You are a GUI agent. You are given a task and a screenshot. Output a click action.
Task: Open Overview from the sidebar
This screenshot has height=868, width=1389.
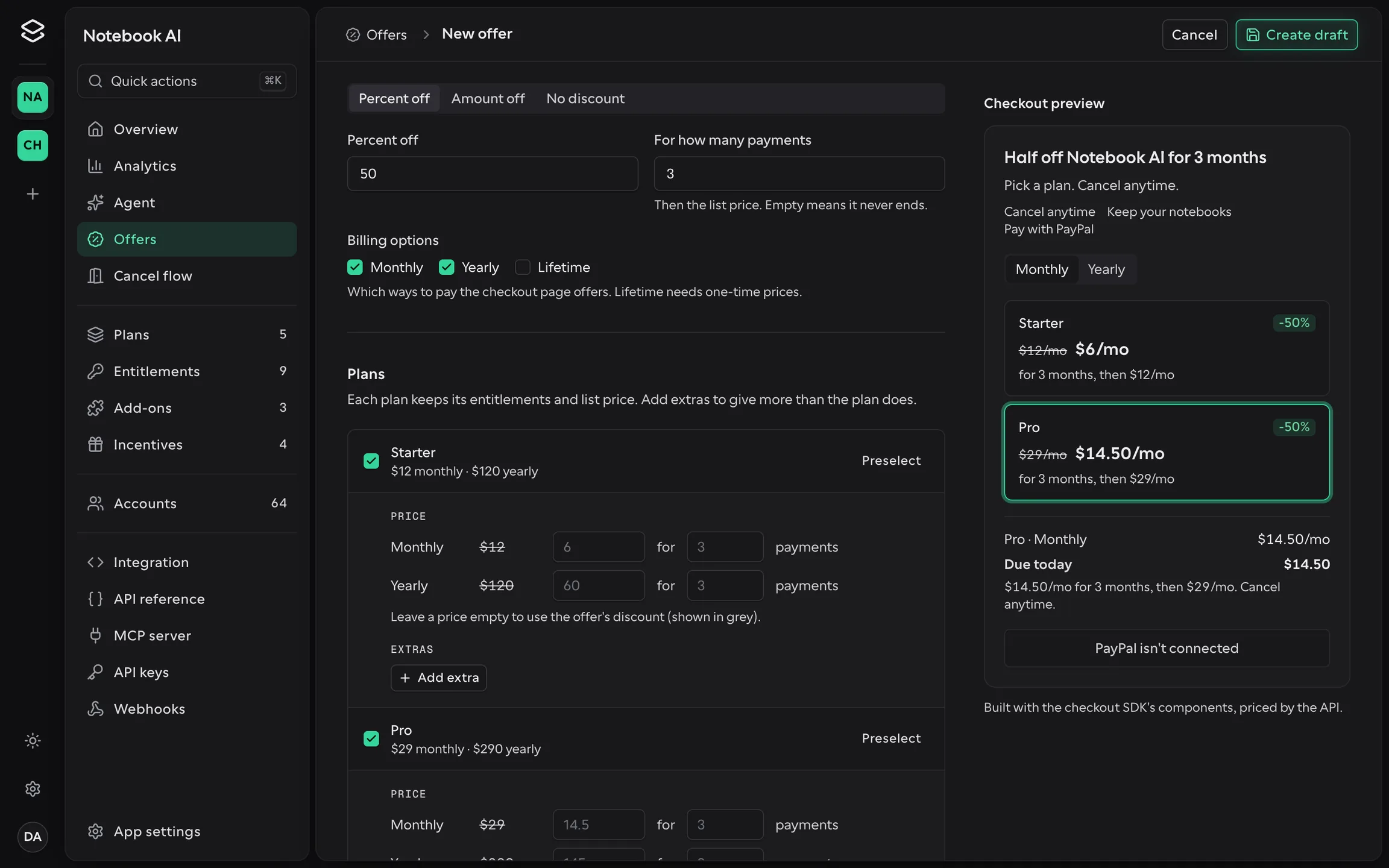(187, 129)
